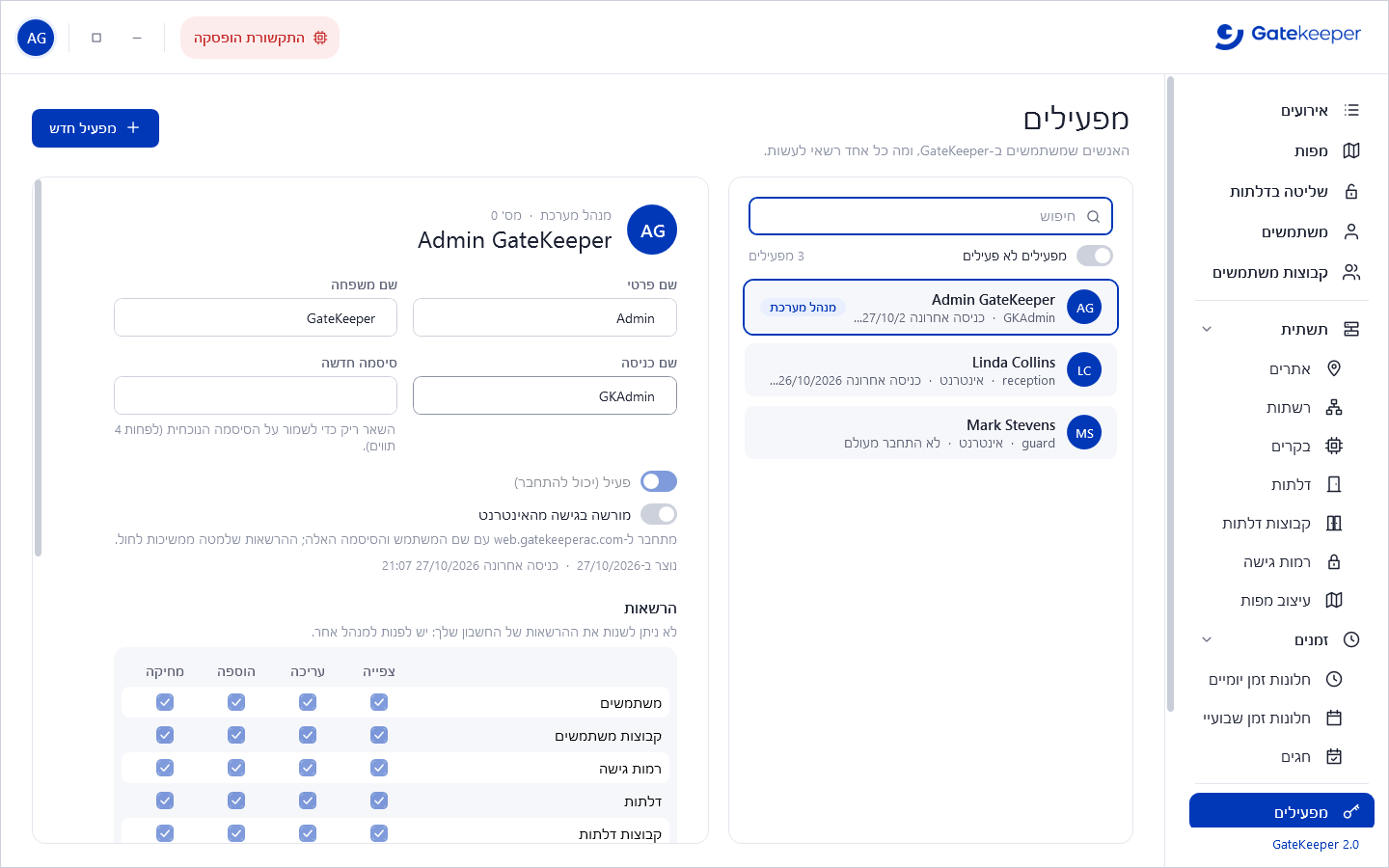The image size is (1389, 868).
Task: Toggle הוספה checkbox for דלתות row
Action: (x=236, y=800)
